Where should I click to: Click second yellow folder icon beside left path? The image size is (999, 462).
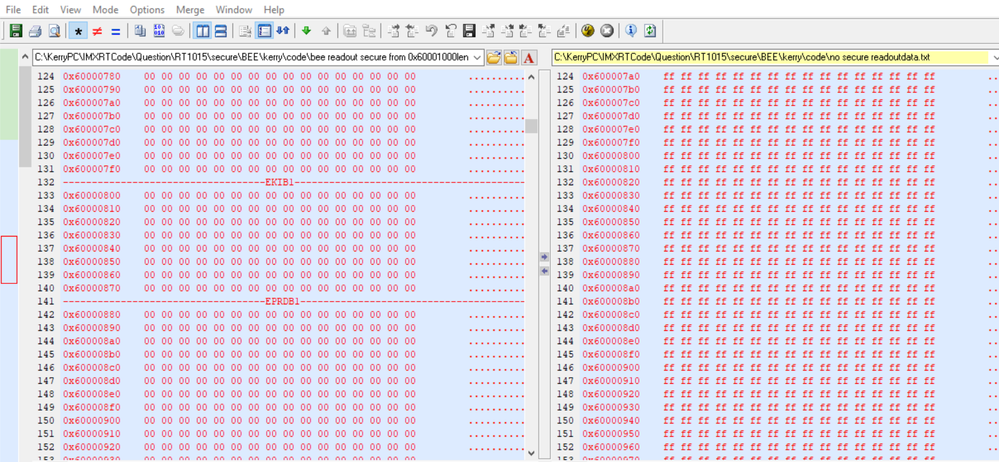coord(510,58)
